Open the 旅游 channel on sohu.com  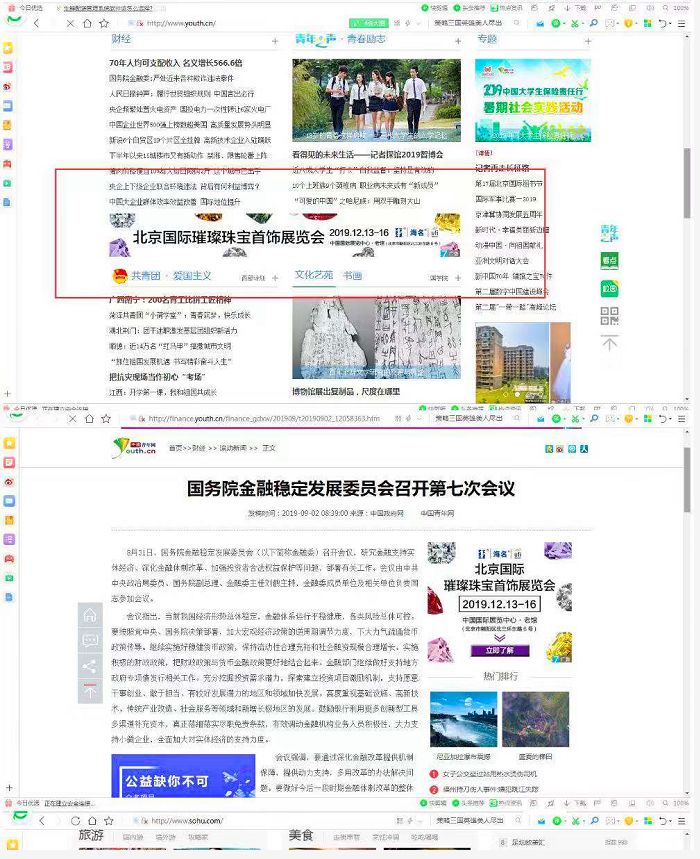[x=91, y=835]
